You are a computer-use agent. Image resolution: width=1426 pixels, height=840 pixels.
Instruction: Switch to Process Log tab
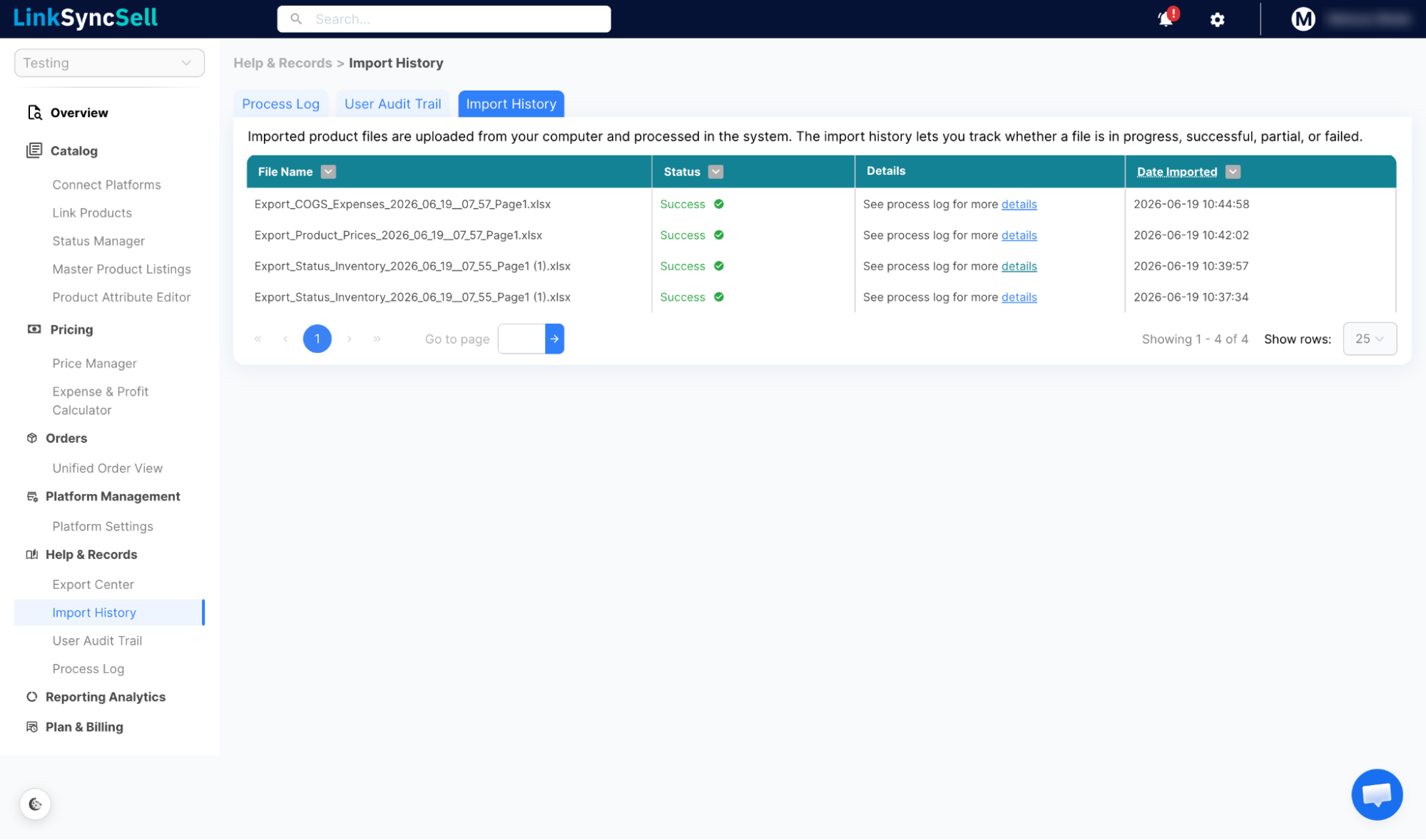tap(280, 104)
